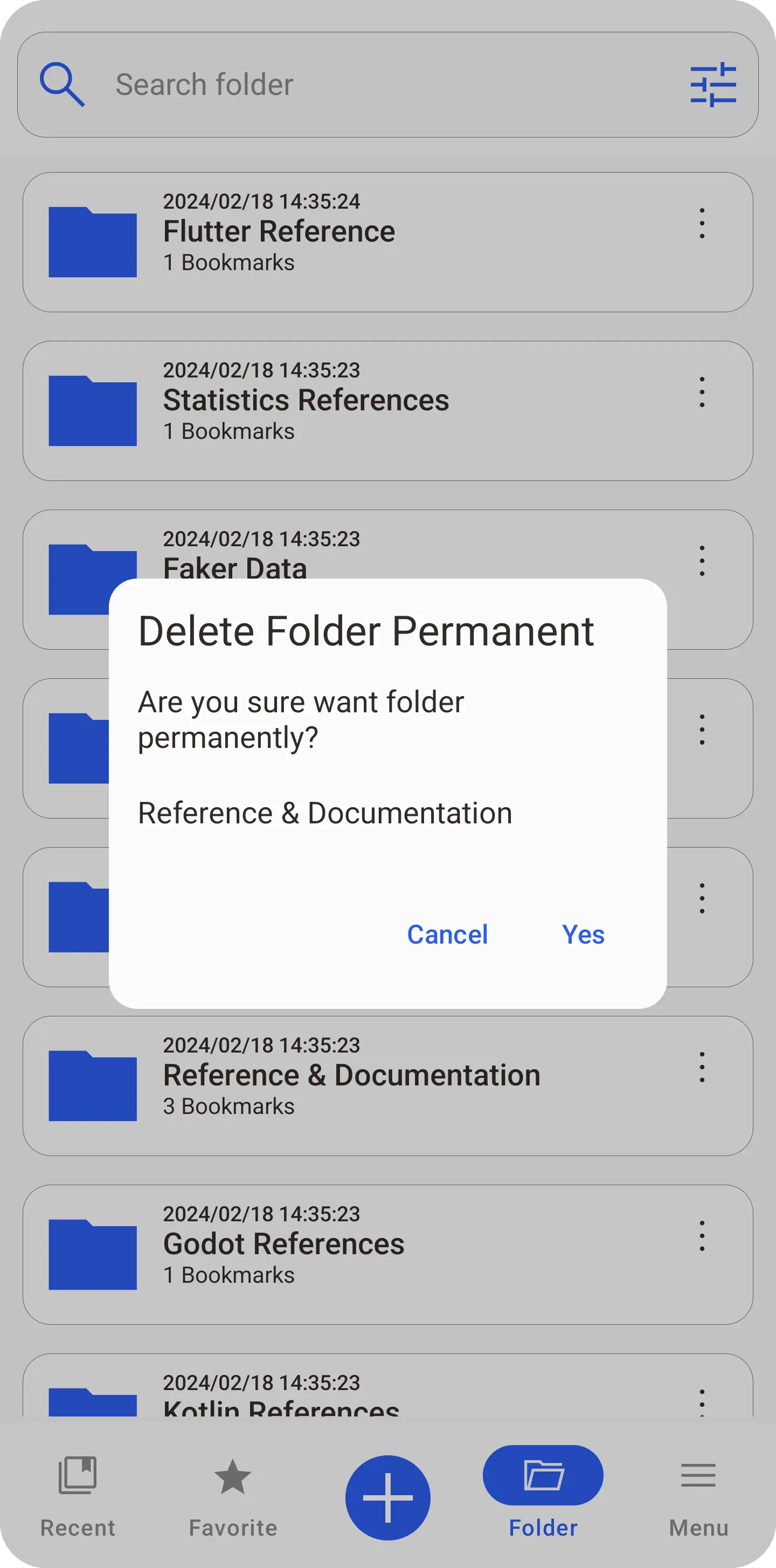Cancel the folder deletion dialog

pyautogui.click(x=447, y=934)
